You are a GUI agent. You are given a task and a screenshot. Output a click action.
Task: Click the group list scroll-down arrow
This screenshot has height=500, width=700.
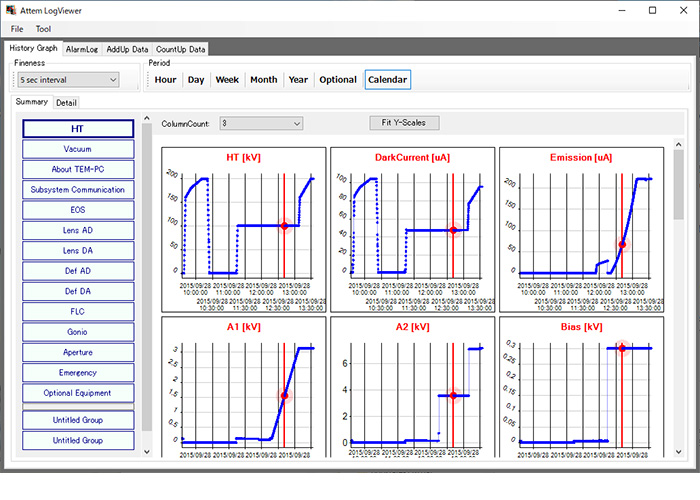click(147, 452)
